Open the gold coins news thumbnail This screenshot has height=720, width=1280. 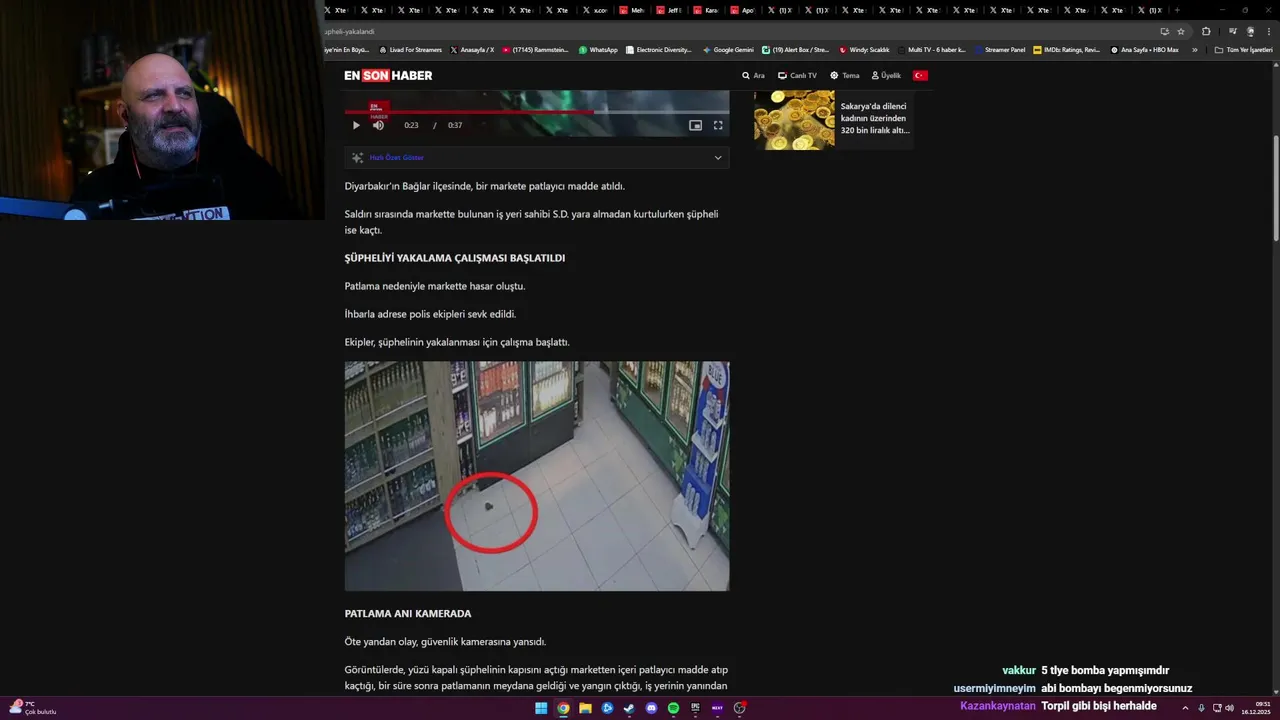pos(794,119)
